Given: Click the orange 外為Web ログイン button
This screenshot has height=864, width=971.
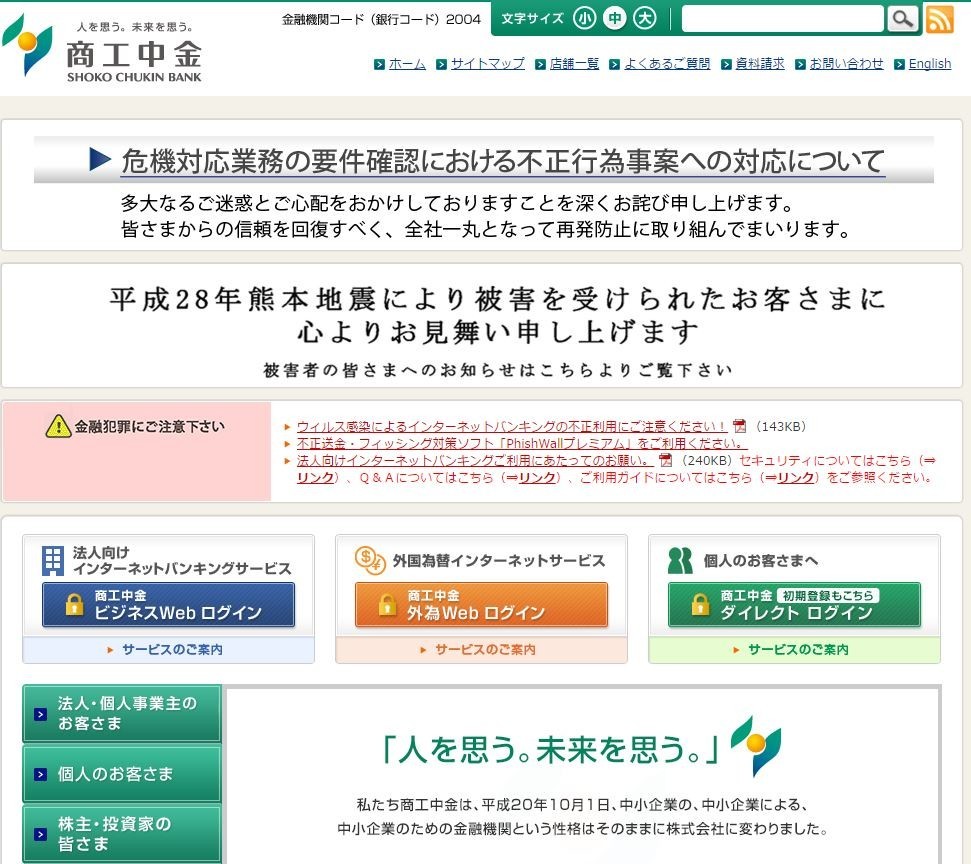Looking at the screenshot, I should tap(481, 605).
